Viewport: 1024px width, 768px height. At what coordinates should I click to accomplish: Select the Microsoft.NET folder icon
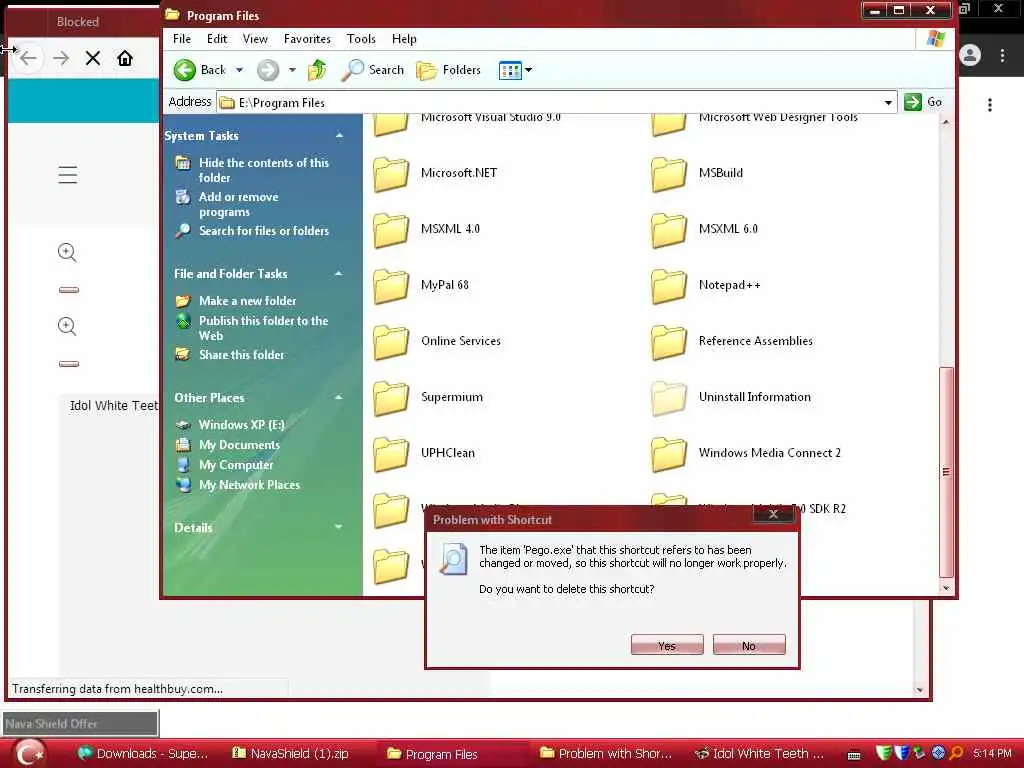(391, 174)
